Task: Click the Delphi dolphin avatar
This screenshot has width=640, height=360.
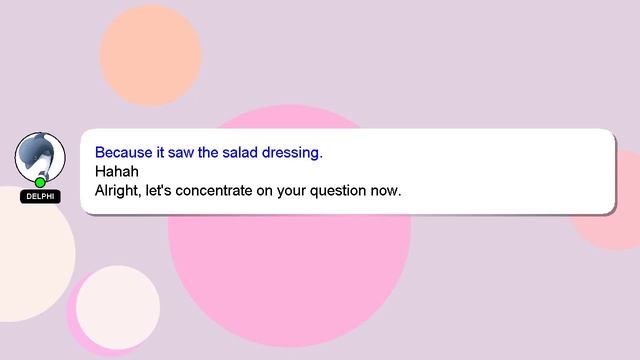Action: (x=40, y=157)
